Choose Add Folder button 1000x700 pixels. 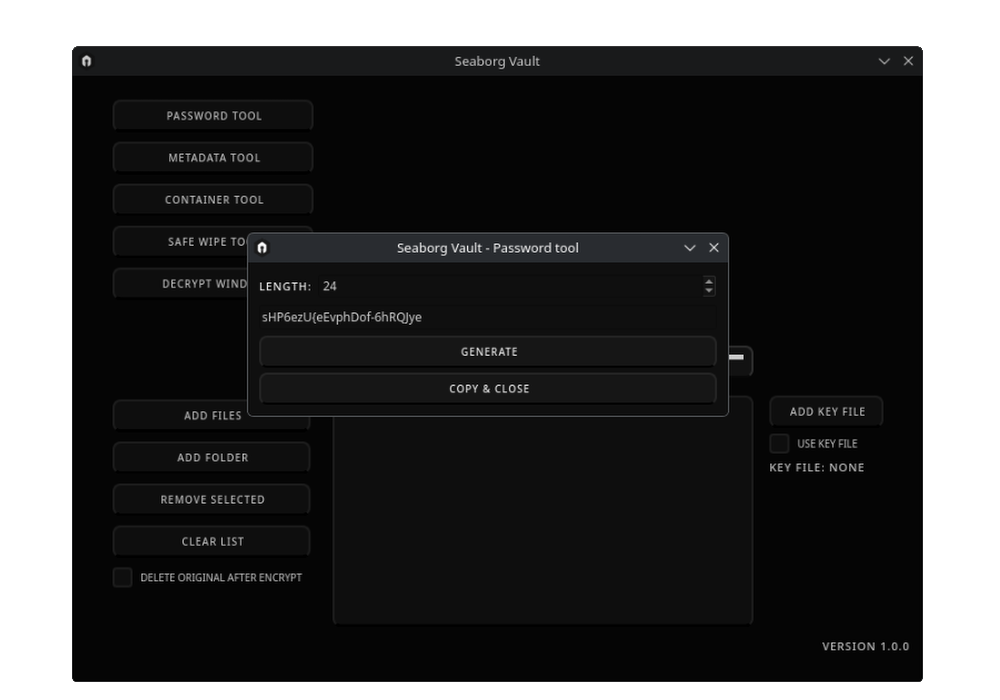pos(212,458)
